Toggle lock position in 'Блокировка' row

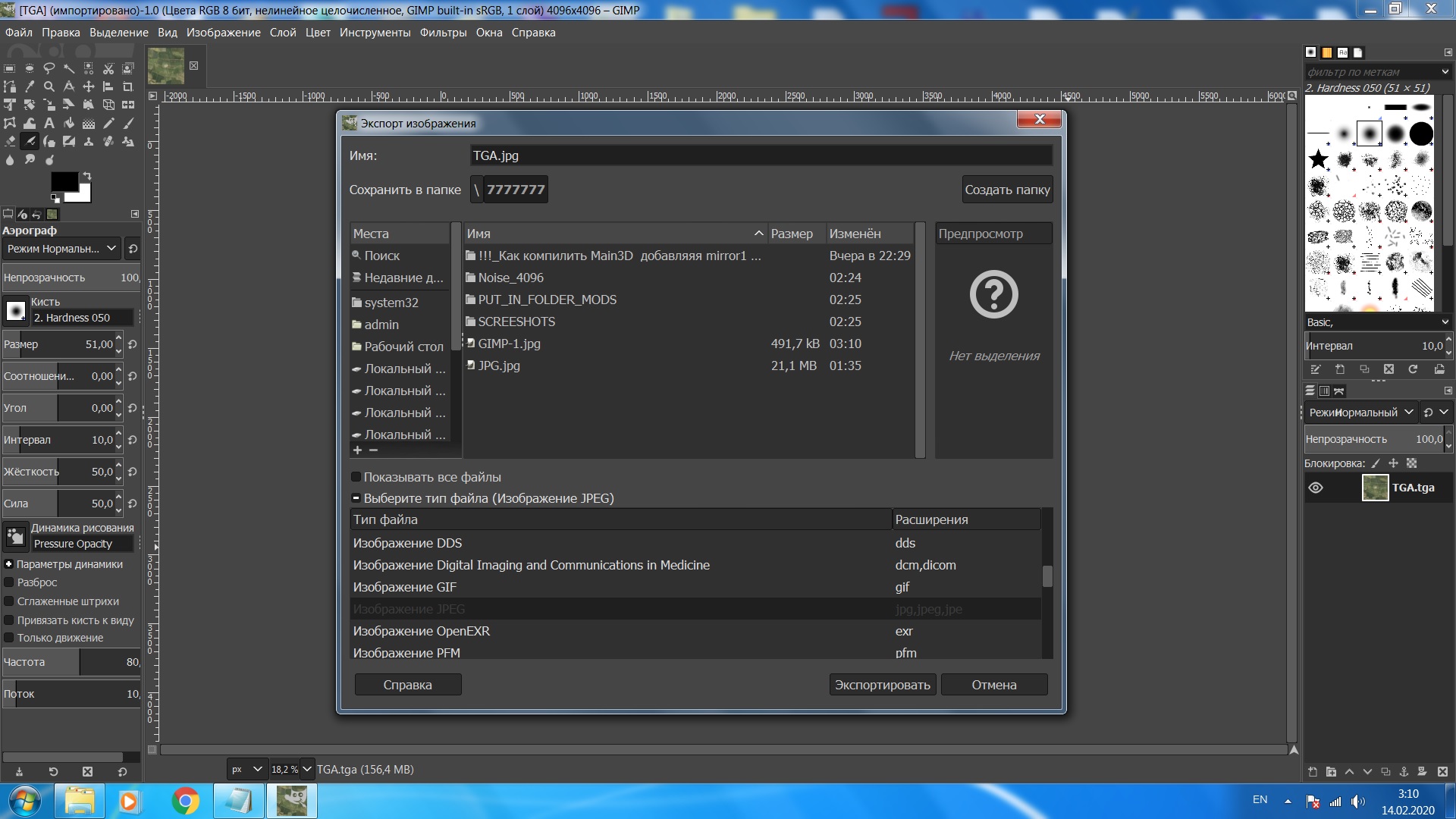pyautogui.click(x=1393, y=463)
